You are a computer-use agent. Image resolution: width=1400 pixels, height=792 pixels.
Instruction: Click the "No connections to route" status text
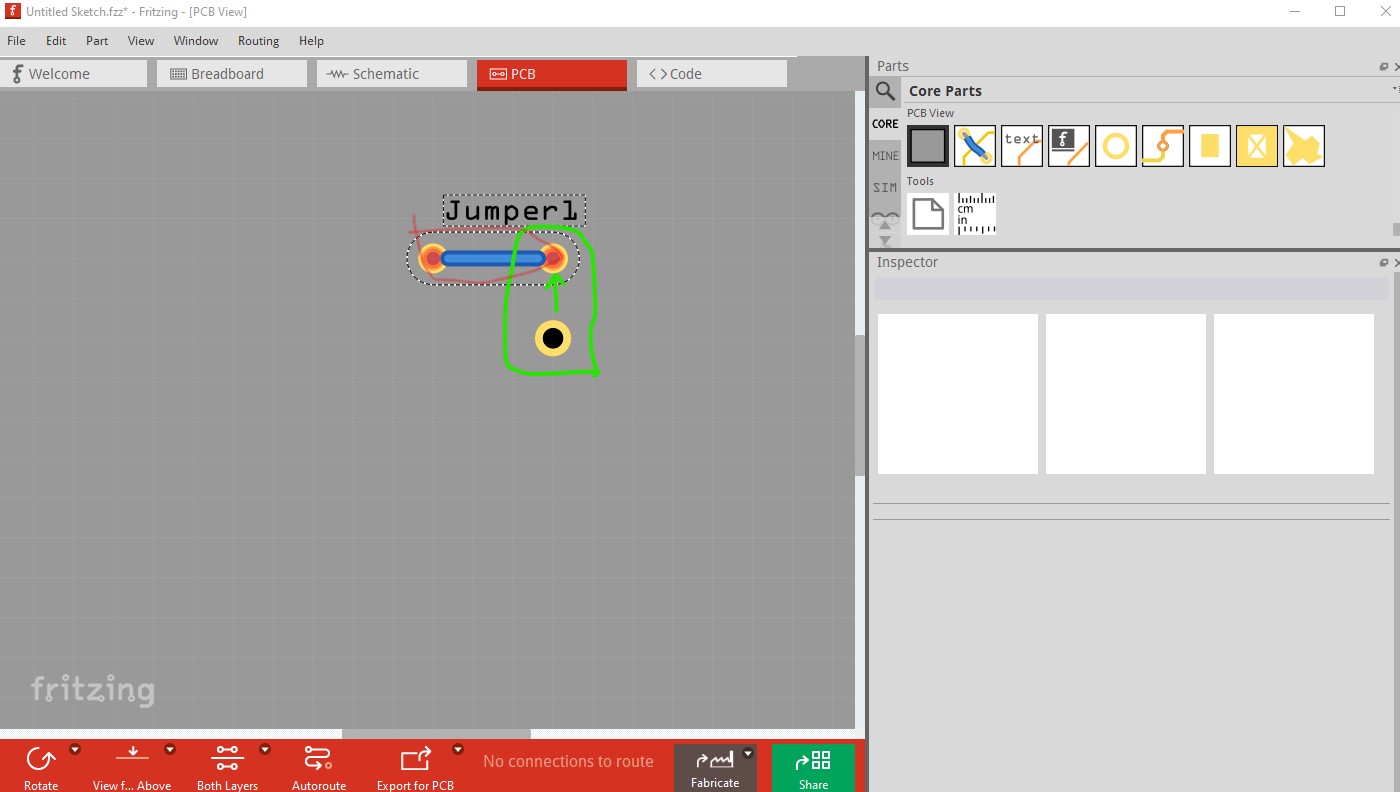pyautogui.click(x=568, y=761)
